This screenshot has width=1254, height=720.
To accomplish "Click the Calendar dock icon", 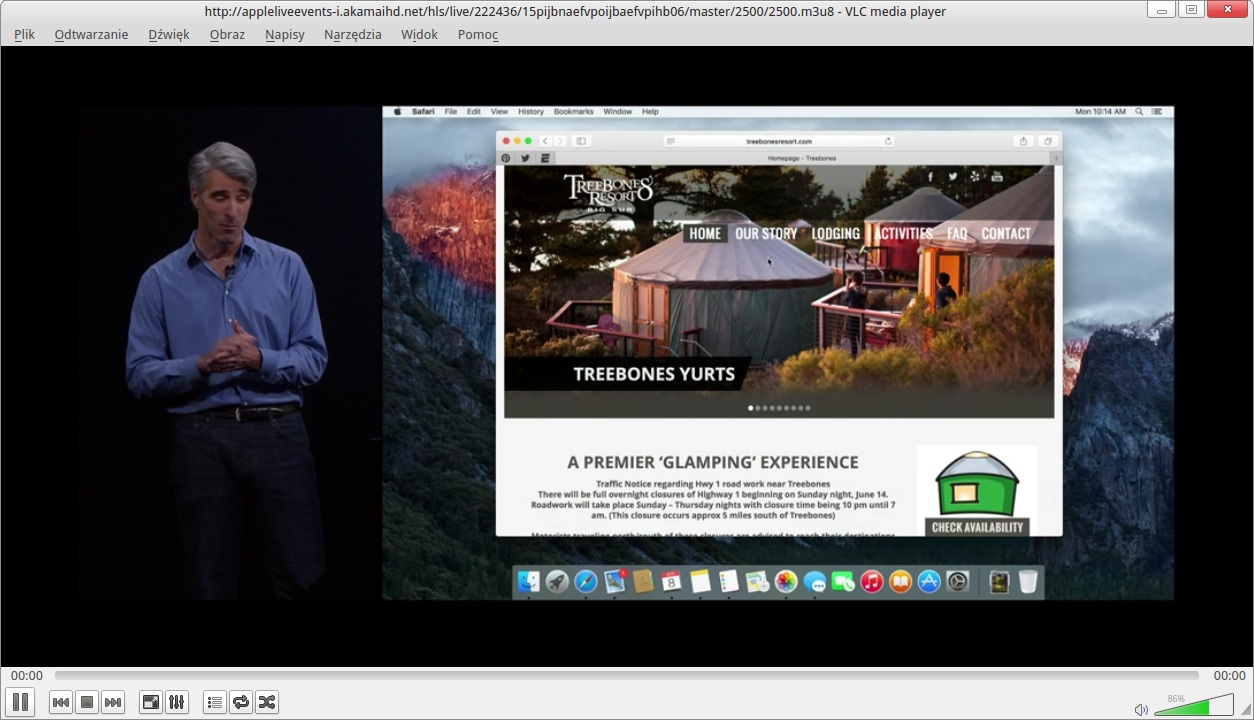I will click(x=671, y=581).
